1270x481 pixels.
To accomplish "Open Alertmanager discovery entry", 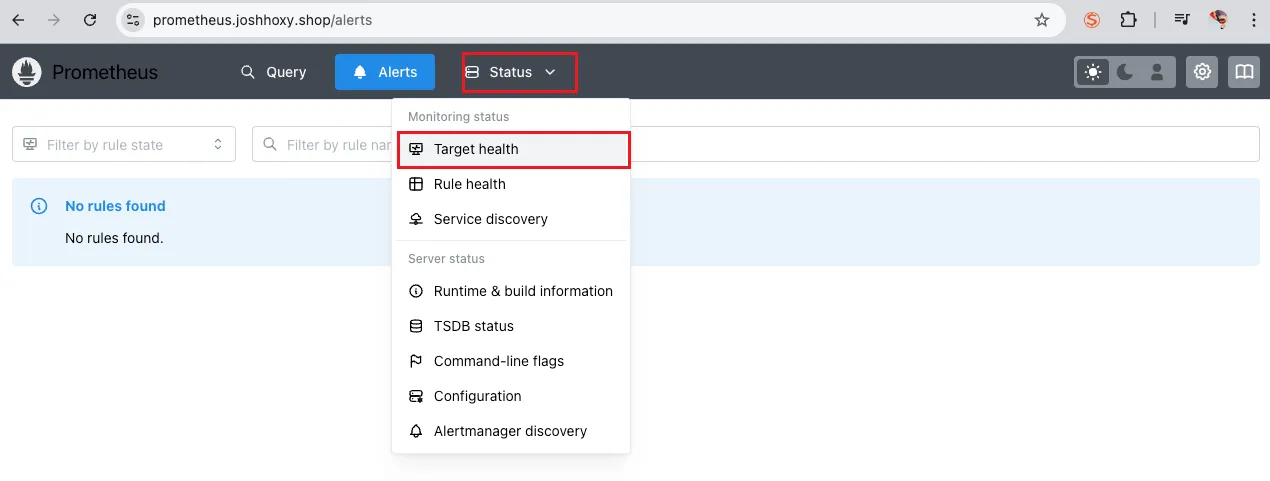I will [511, 431].
